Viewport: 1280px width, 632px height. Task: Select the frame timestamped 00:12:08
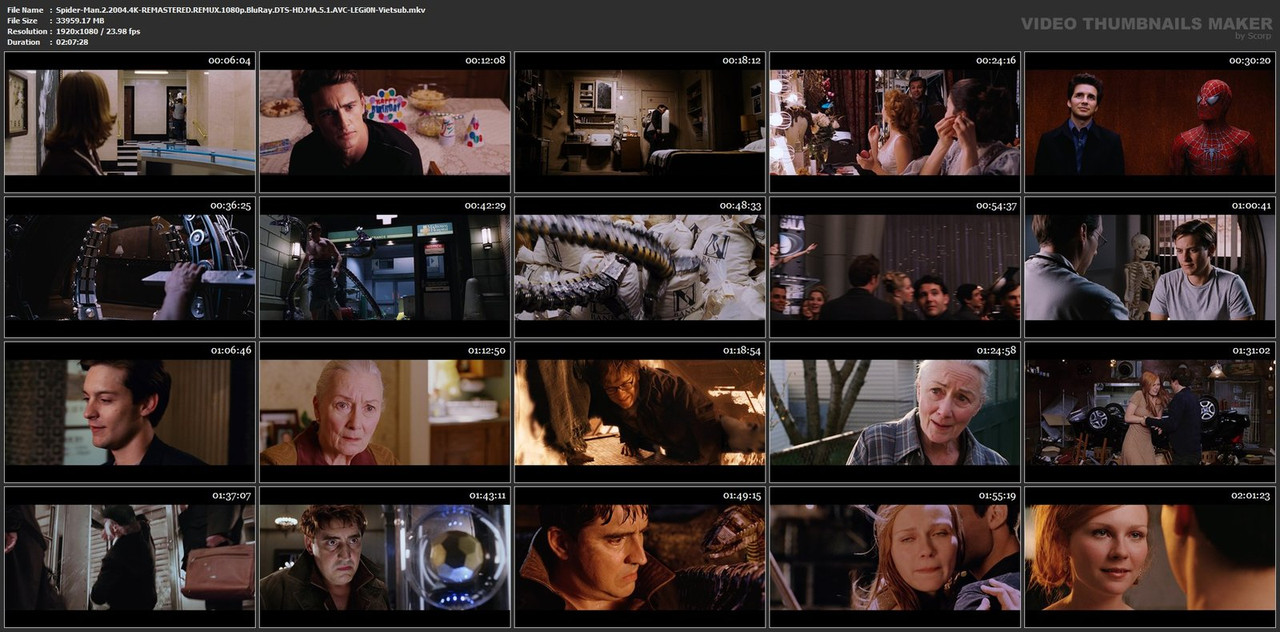(x=385, y=122)
